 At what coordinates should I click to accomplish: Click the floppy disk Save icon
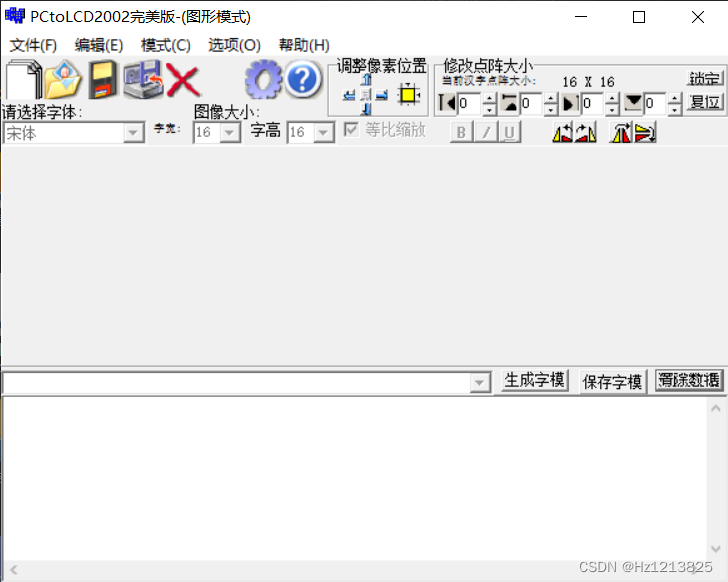tap(103, 79)
